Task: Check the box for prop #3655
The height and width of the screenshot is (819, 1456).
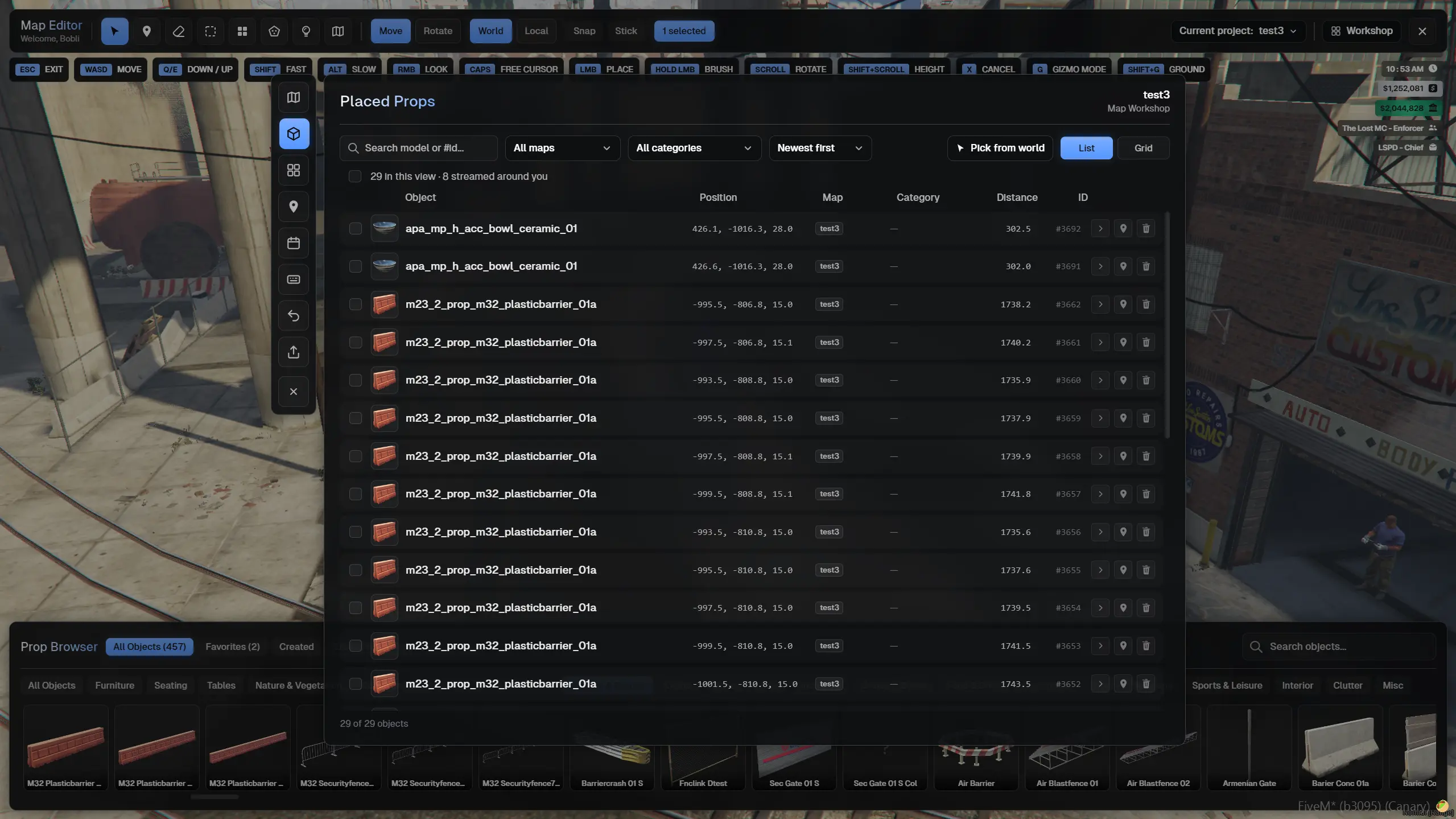Action: (355, 570)
